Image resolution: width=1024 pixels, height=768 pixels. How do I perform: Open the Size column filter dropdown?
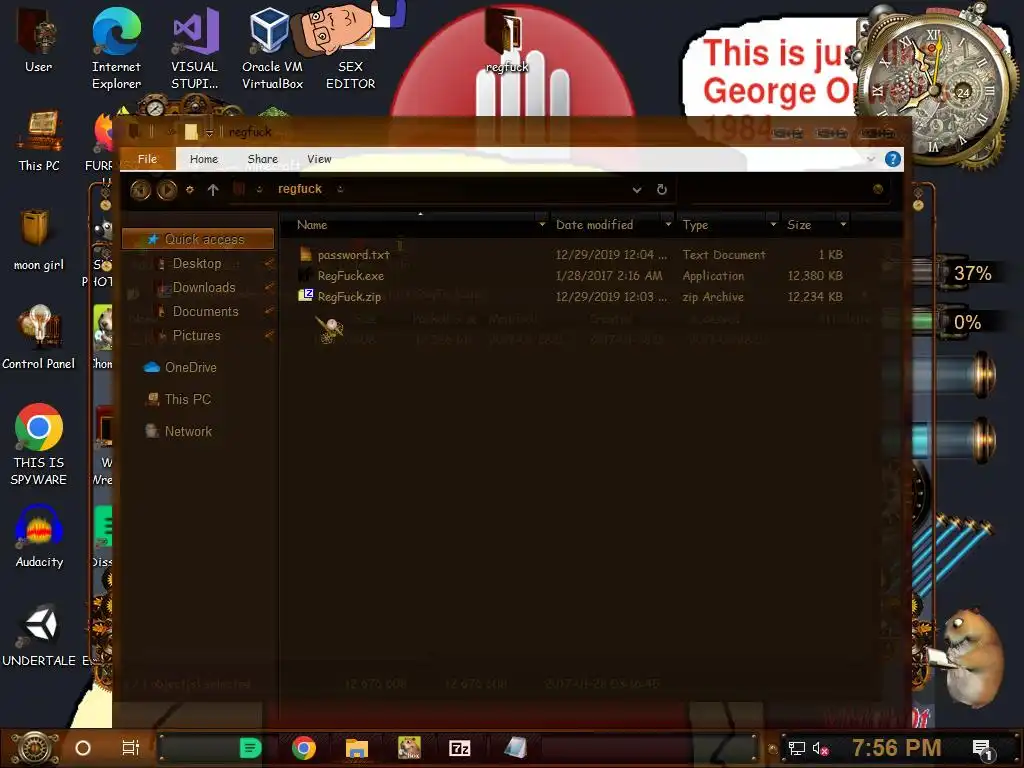843,224
